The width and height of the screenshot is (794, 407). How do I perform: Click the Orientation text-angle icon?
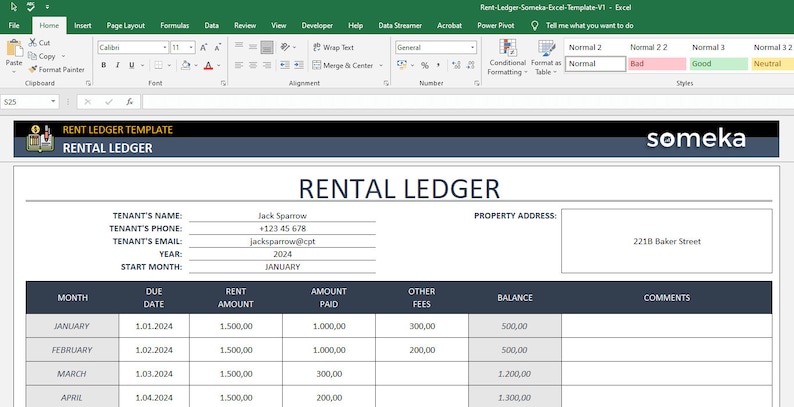pos(285,47)
